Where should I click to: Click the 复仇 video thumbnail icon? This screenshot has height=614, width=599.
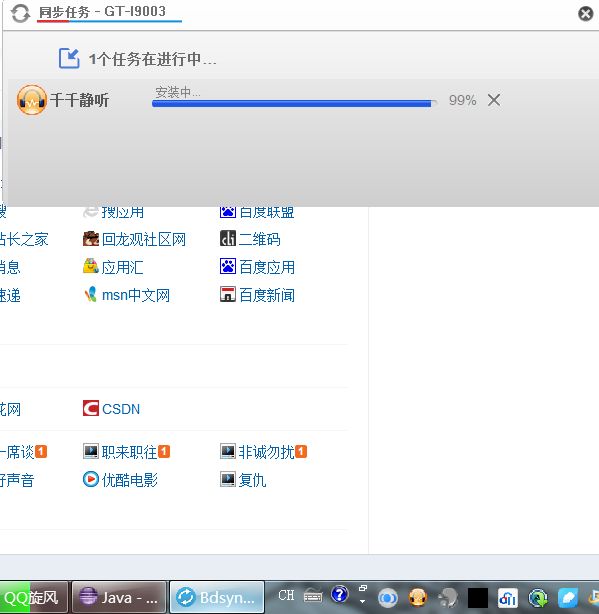[x=228, y=479]
